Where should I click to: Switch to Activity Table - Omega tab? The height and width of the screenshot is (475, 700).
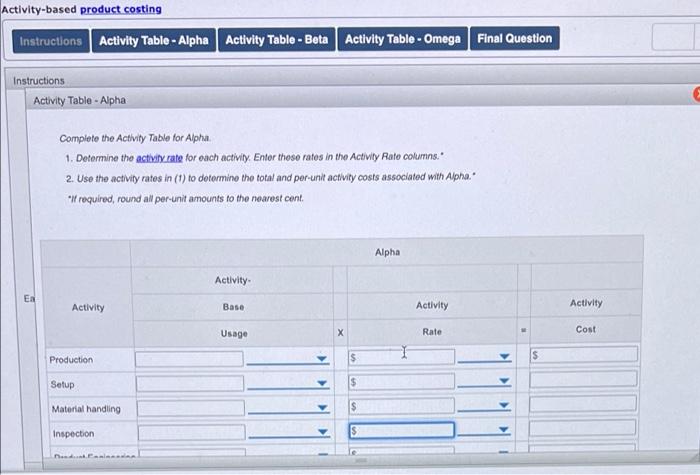403,39
